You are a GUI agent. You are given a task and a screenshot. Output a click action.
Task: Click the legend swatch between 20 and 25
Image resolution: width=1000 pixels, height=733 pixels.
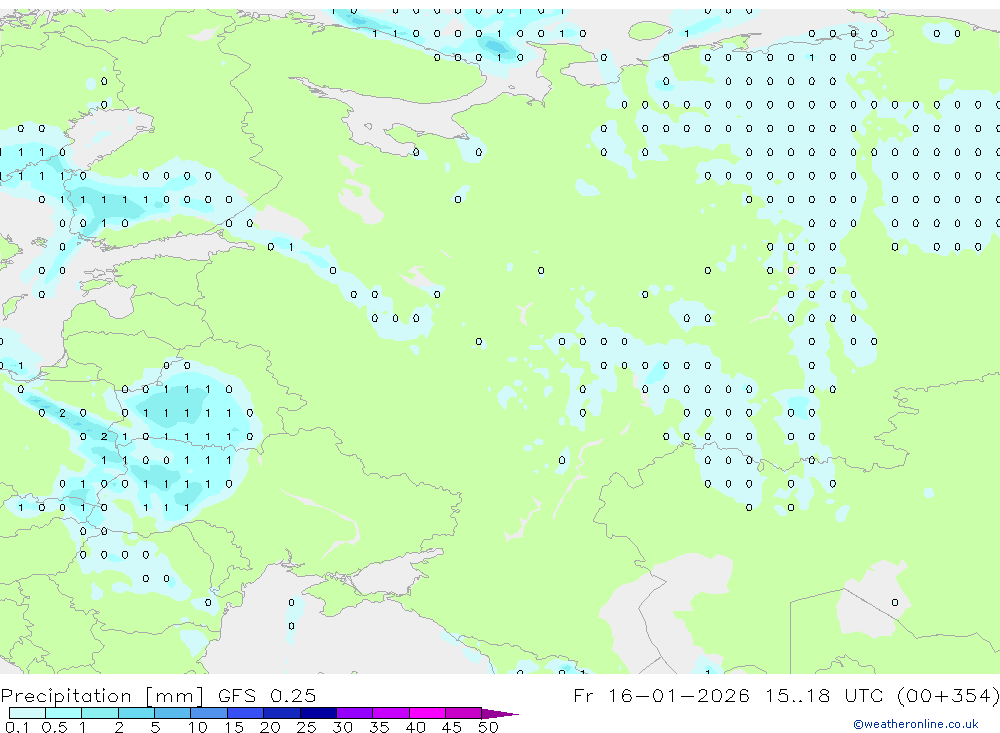click(x=281, y=713)
